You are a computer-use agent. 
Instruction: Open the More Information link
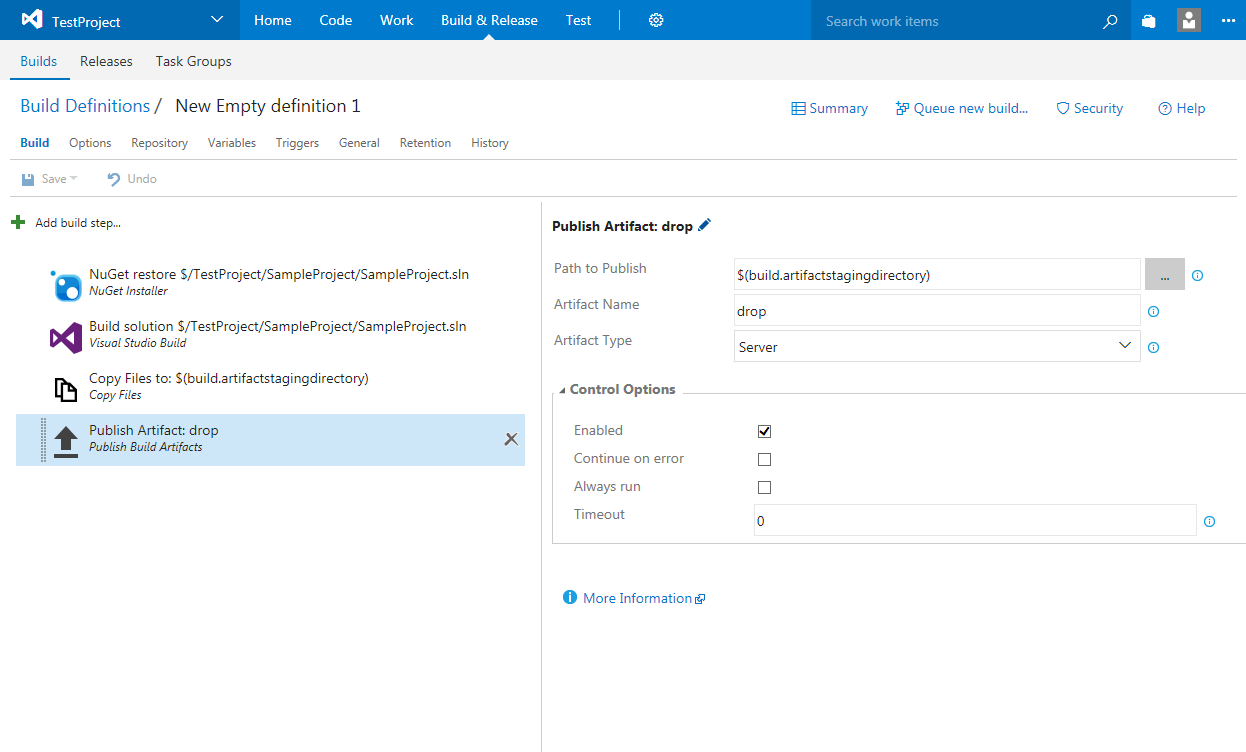[x=637, y=598]
